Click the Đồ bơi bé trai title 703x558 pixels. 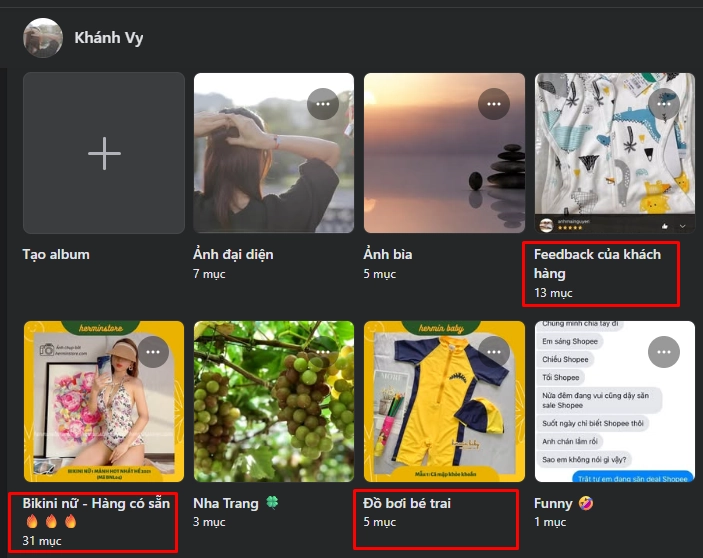(407, 503)
